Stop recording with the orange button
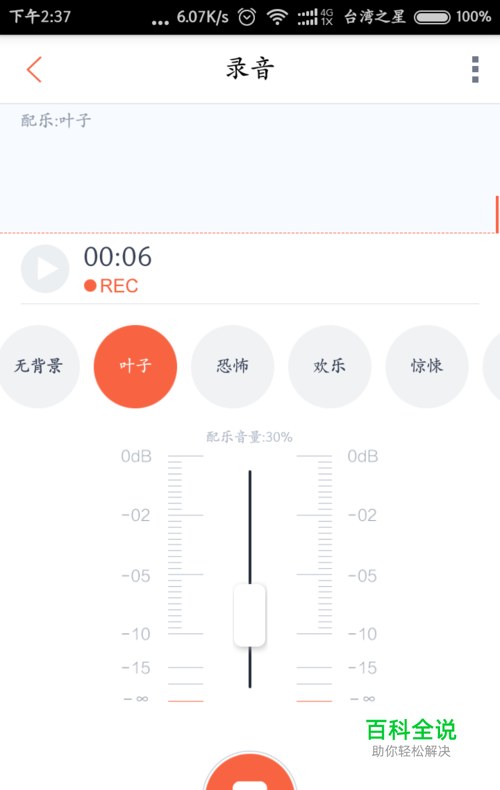This screenshot has width=500, height=790. click(250, 771)
